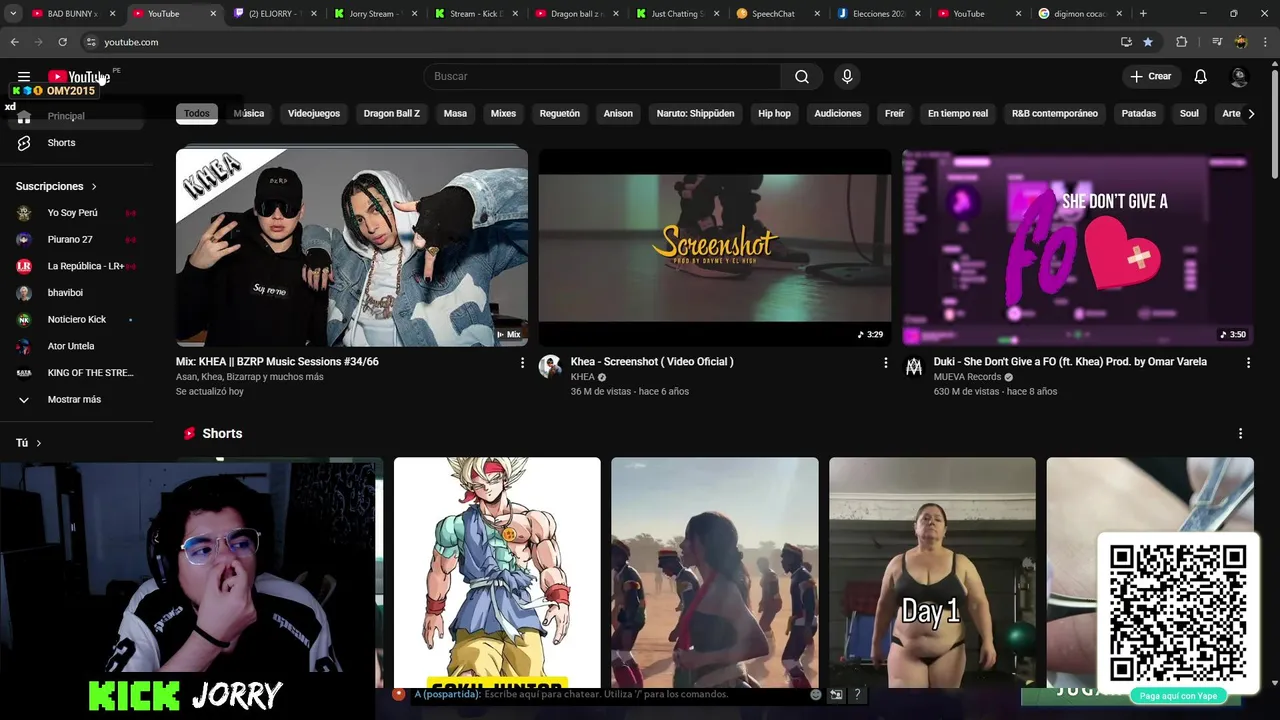Image resolution: width=1280 pixels, height=720 pixels.
Task: Select the Freír chip
Action: click(x=894, y=114)
